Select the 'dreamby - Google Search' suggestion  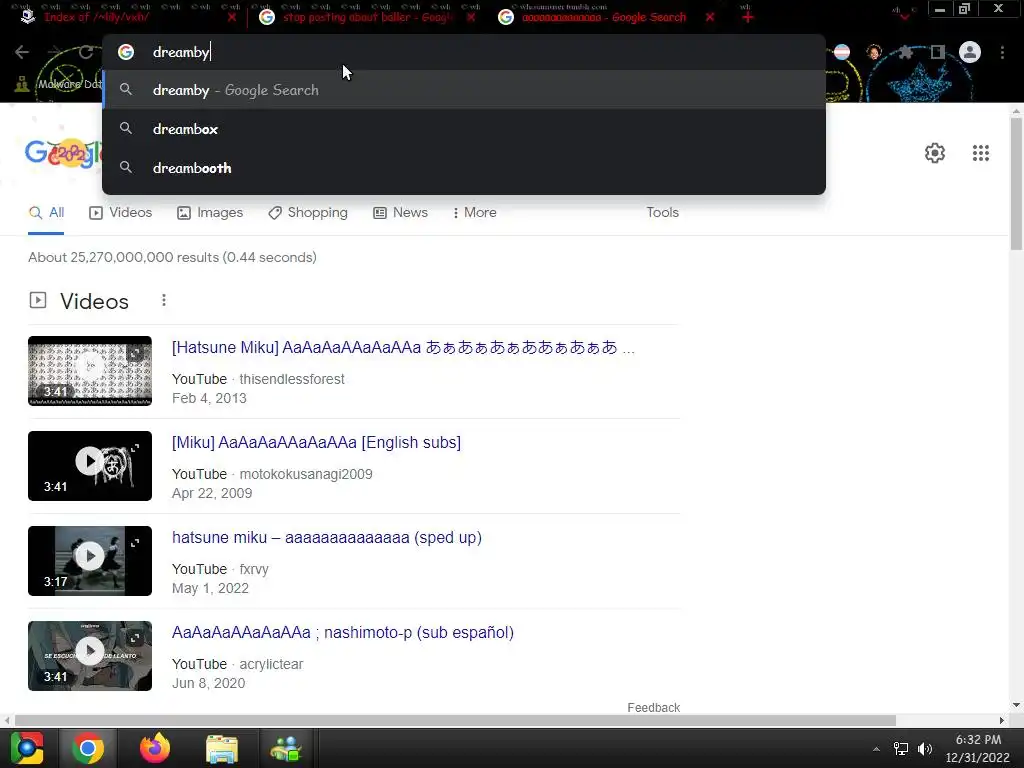click(464, 90)
